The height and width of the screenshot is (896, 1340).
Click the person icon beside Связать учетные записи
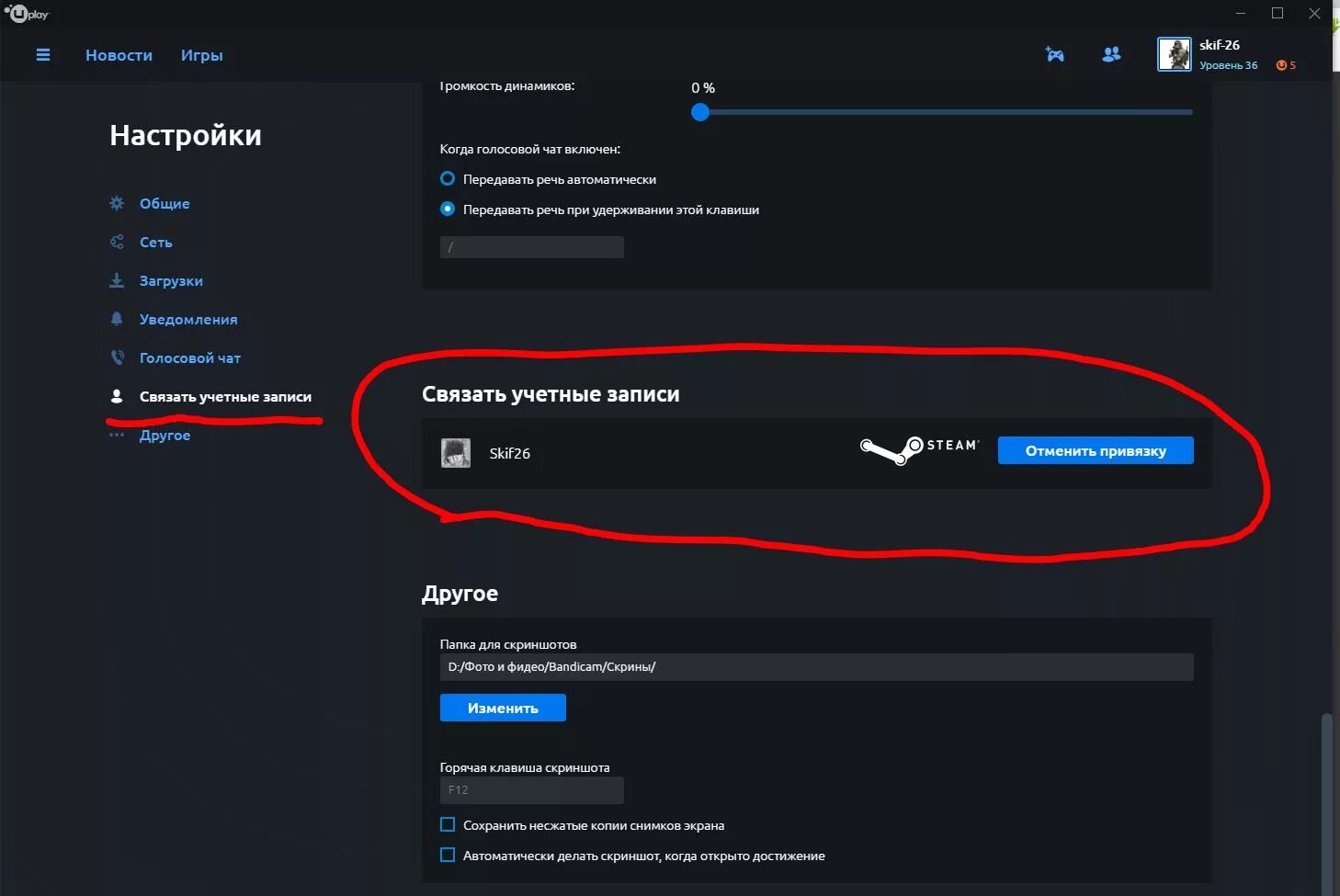tap(117, 396)
